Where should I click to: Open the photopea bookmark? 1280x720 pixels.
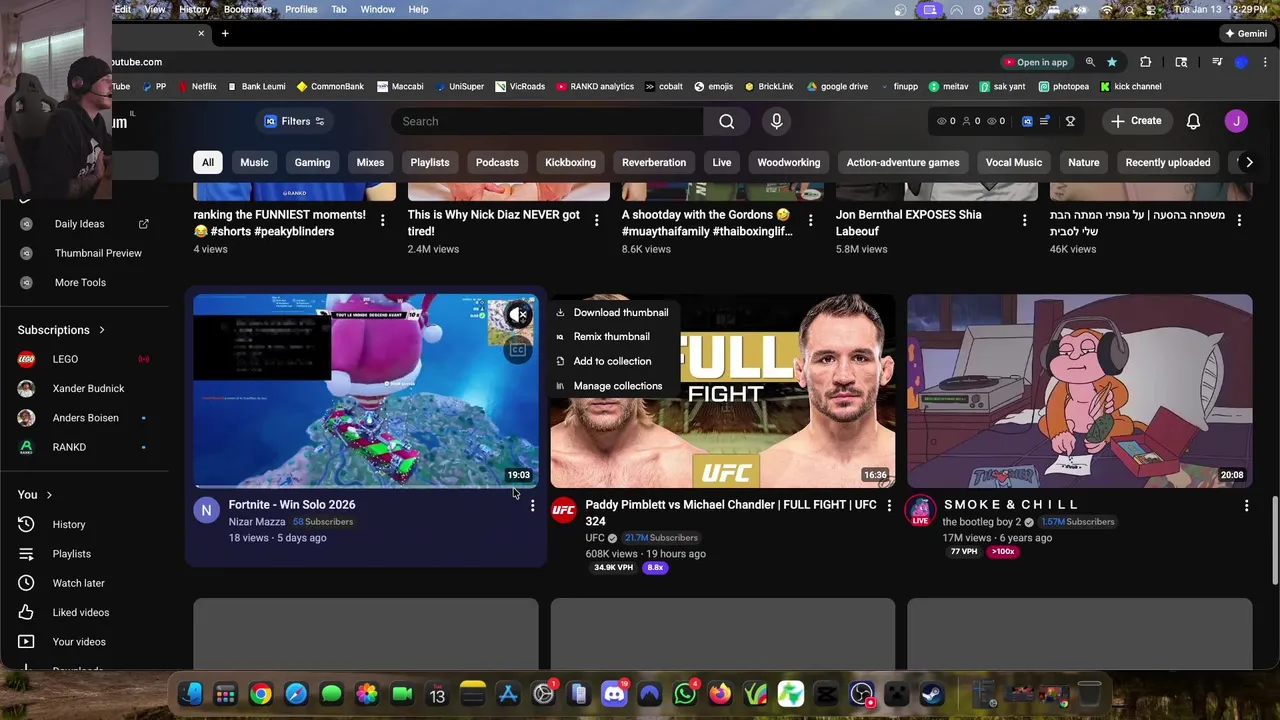(x=1063, y=86)
